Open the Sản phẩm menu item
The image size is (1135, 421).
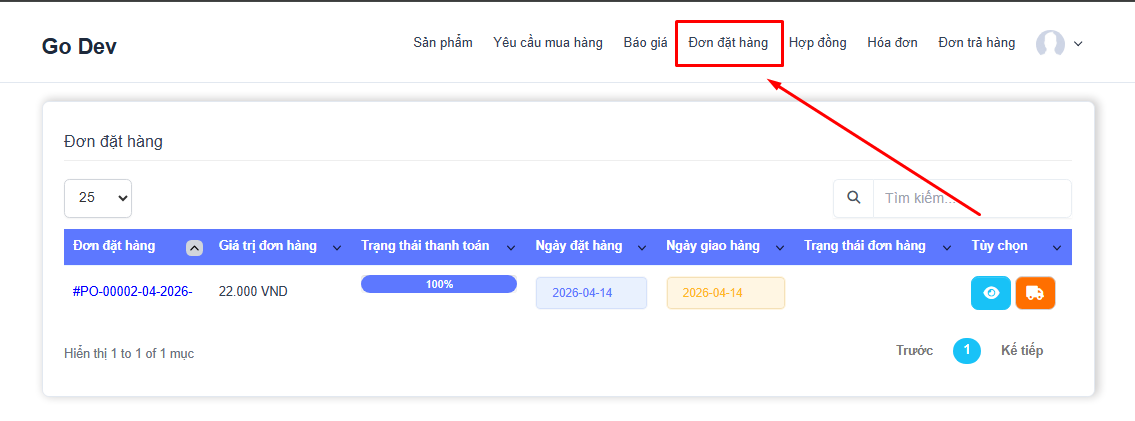443,43
